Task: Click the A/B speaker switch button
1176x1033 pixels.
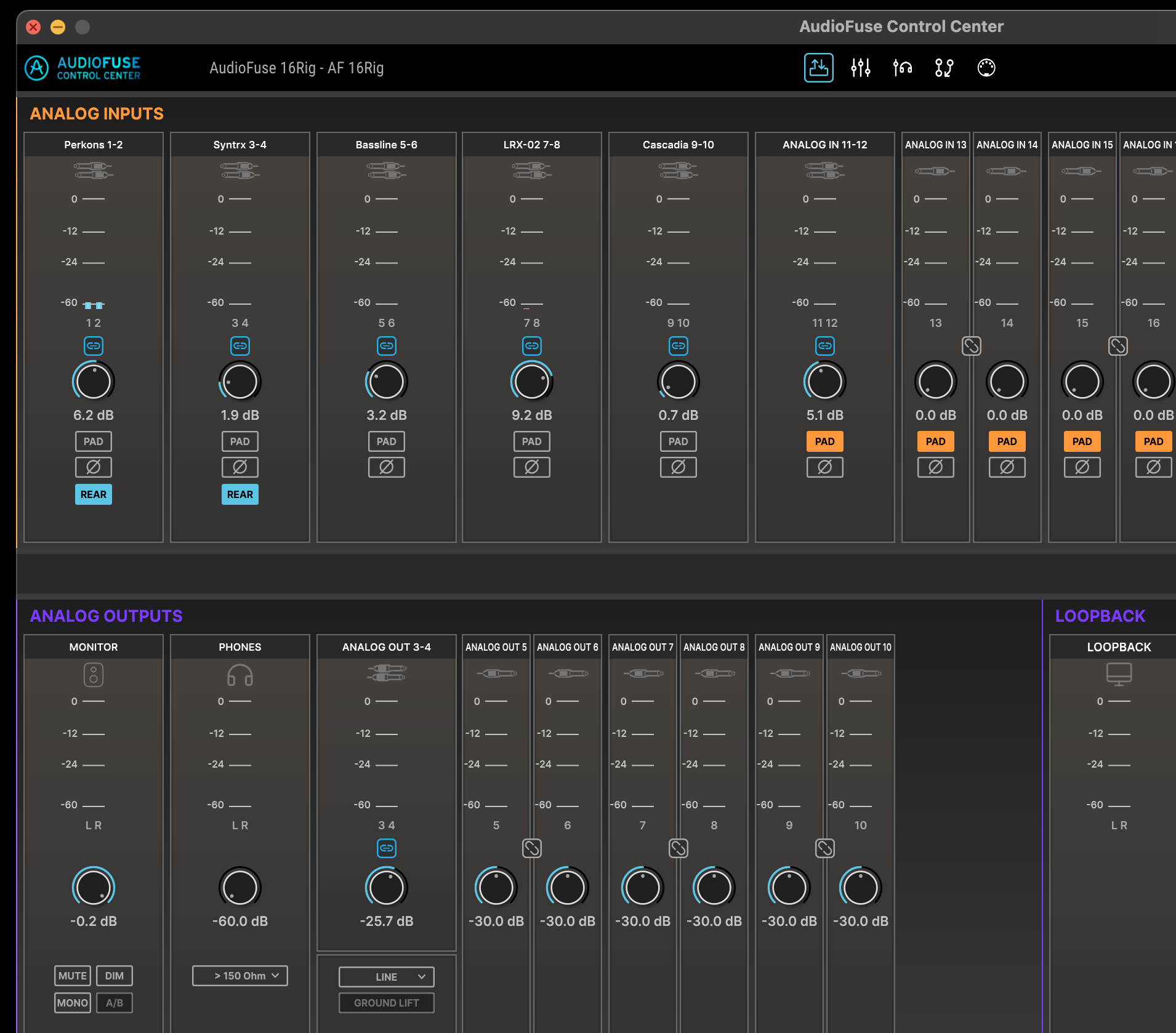Action: click(x=115, y=1003)
